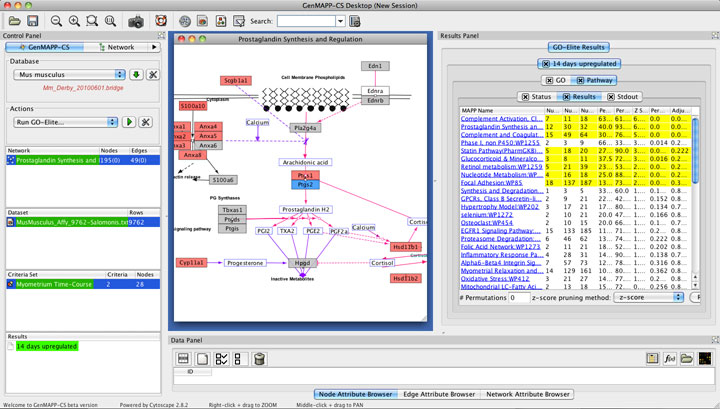Open heat map icon at Data Panel right
This screenshot has width=720, height=409.
click(705, 359)
